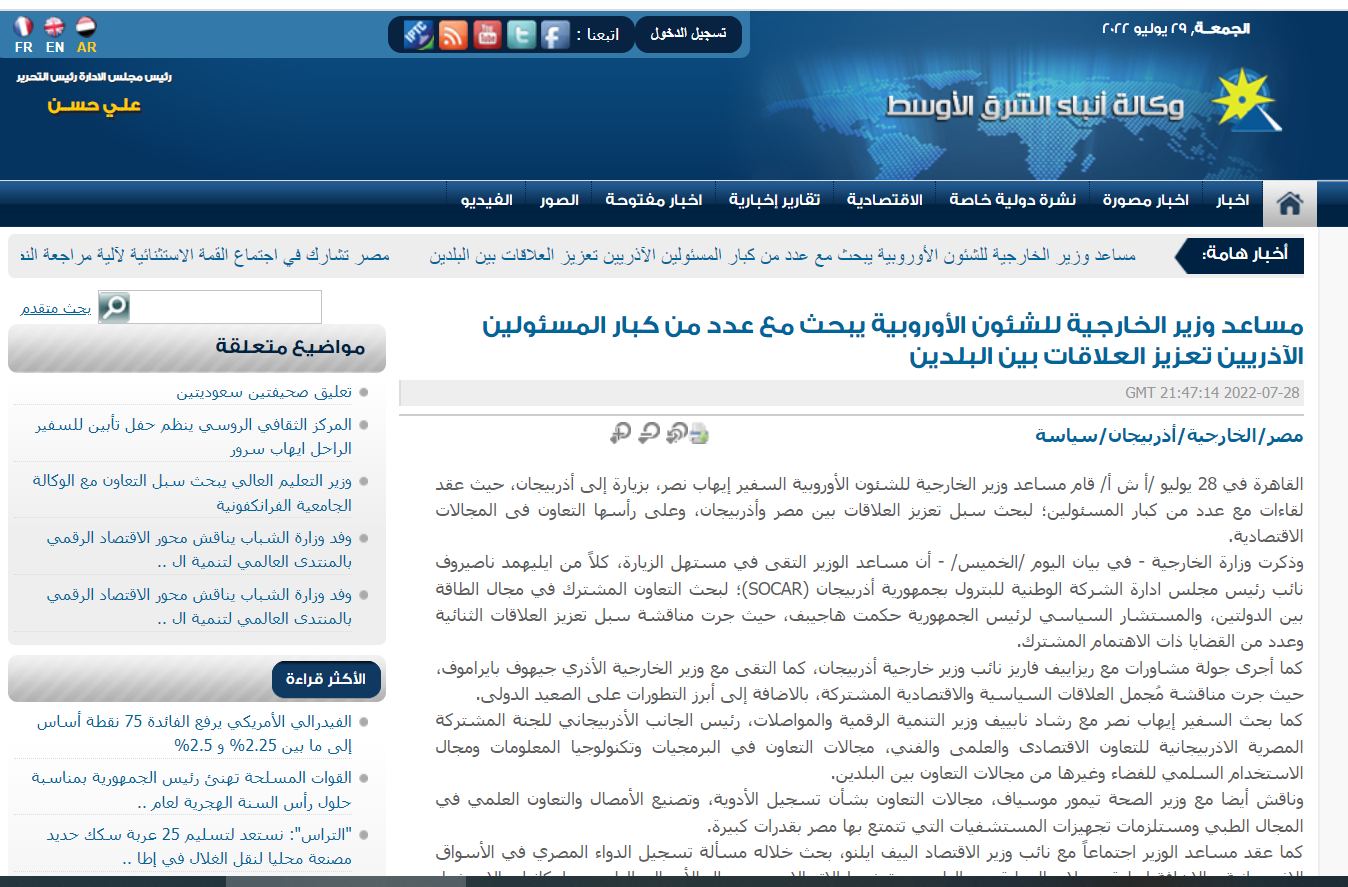Open the الصور menu item
The width and height of the screenshot is (1348, 887).
(x=559, y=200)
